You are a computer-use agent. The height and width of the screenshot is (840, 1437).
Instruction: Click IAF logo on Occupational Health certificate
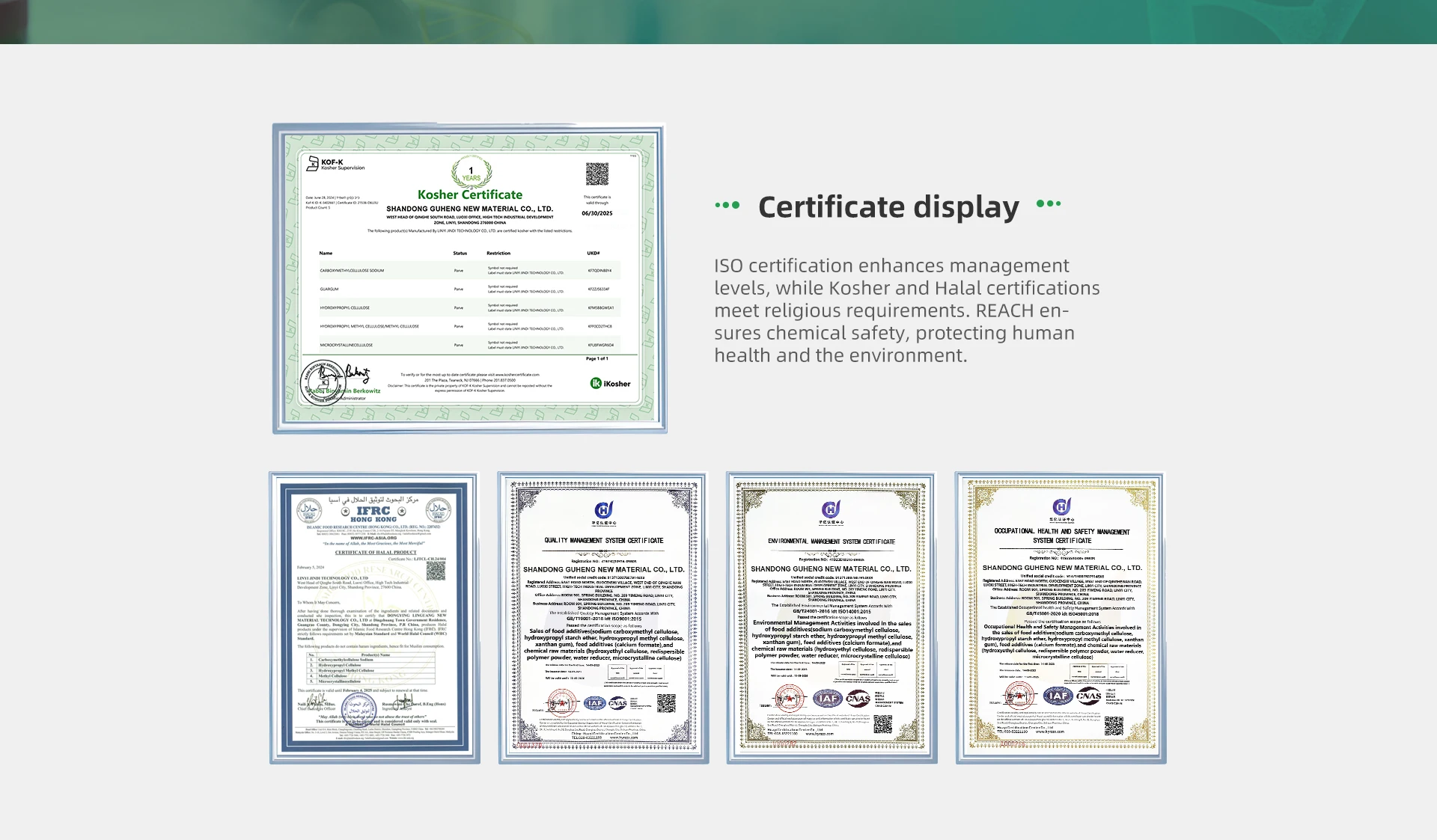(x=1058, y=696)
